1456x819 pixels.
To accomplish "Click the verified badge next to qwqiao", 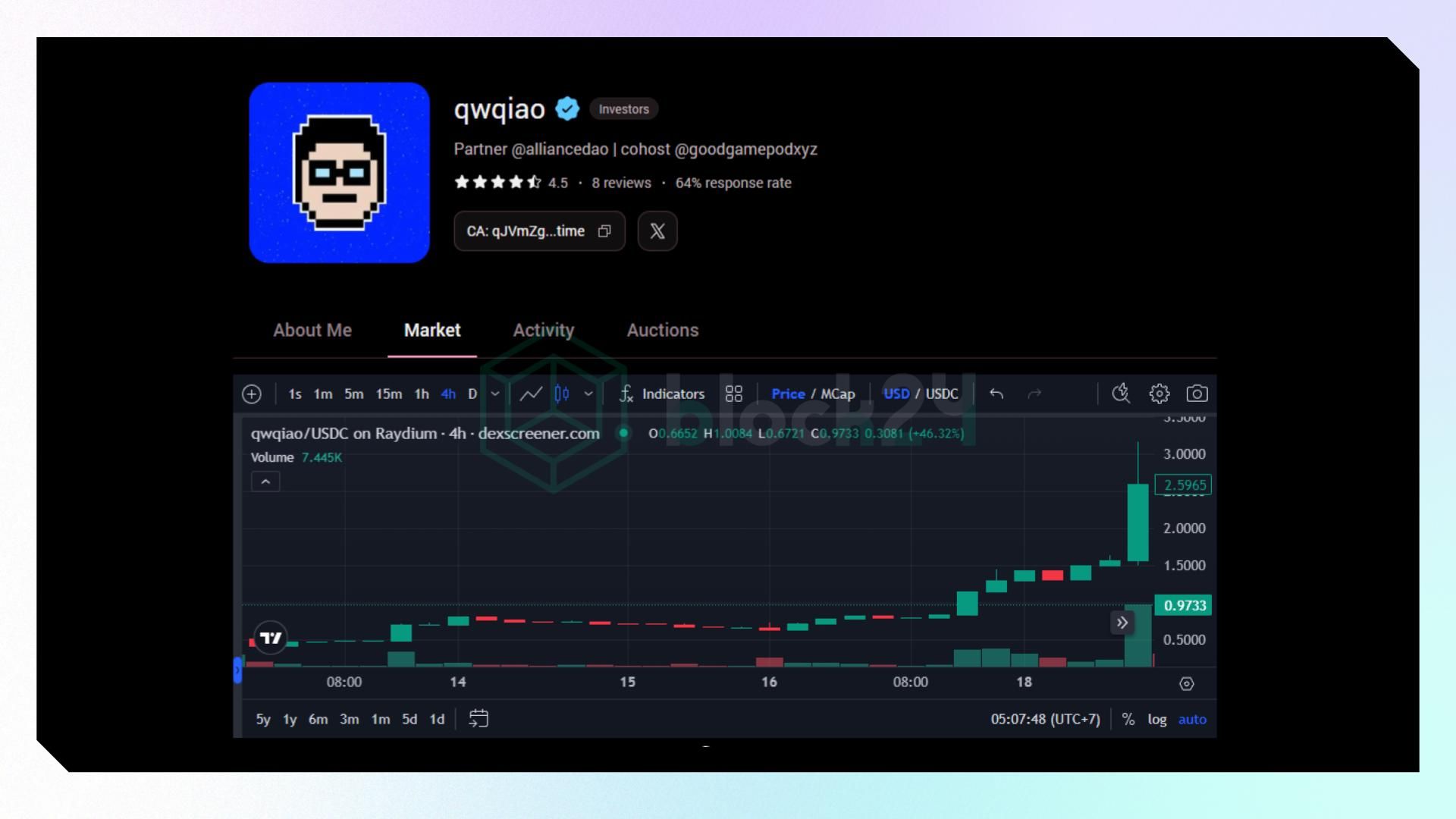I will (x=567, y=108).
